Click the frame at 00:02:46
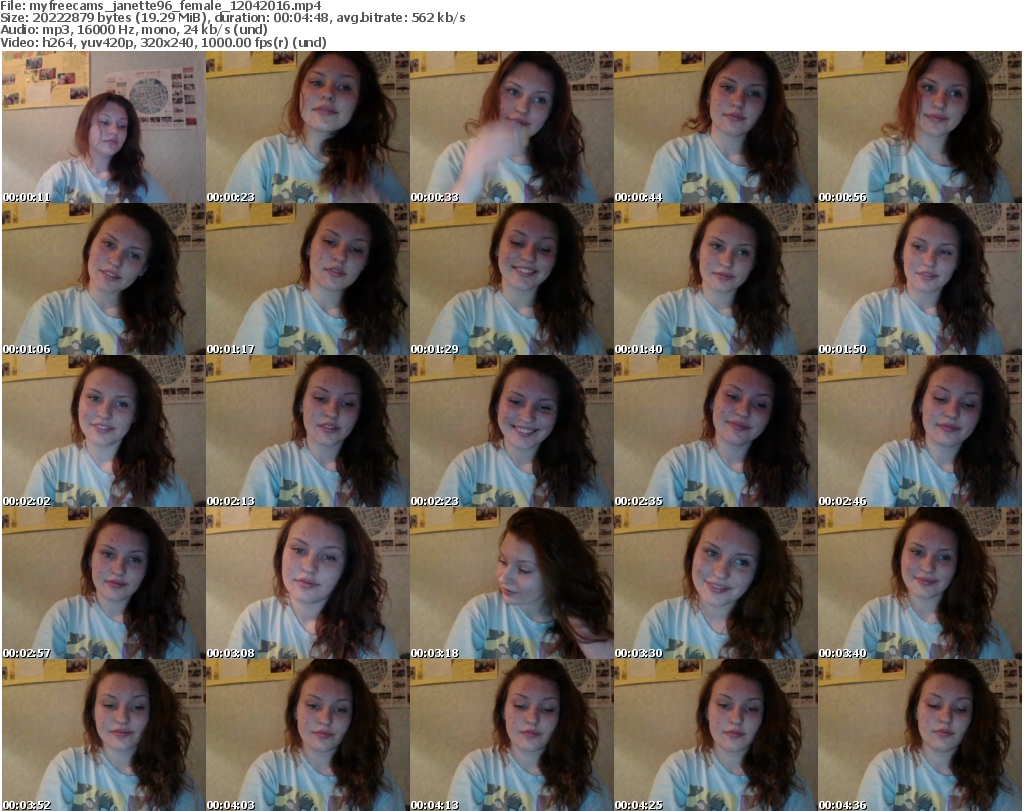Screen dimensions: 1024x811 point(919,431)
